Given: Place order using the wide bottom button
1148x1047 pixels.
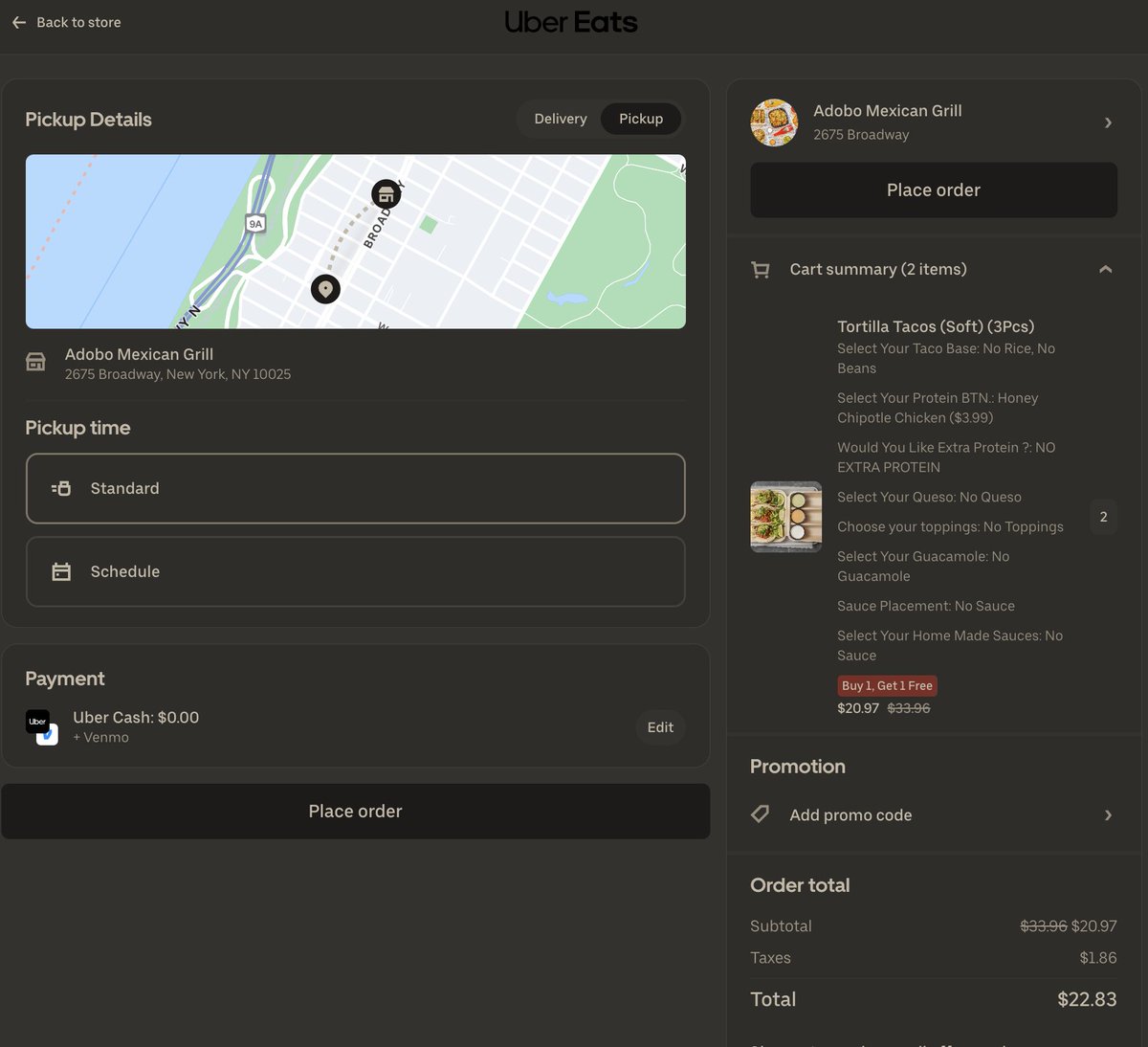Looking at the screenshot, I should [356, 812].
